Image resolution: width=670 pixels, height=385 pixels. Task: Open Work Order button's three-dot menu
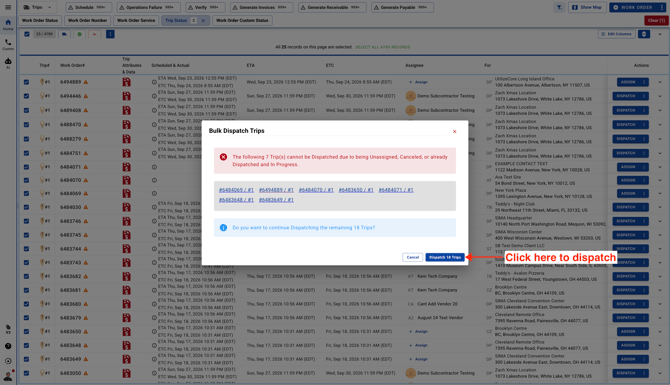pos(662,7)
